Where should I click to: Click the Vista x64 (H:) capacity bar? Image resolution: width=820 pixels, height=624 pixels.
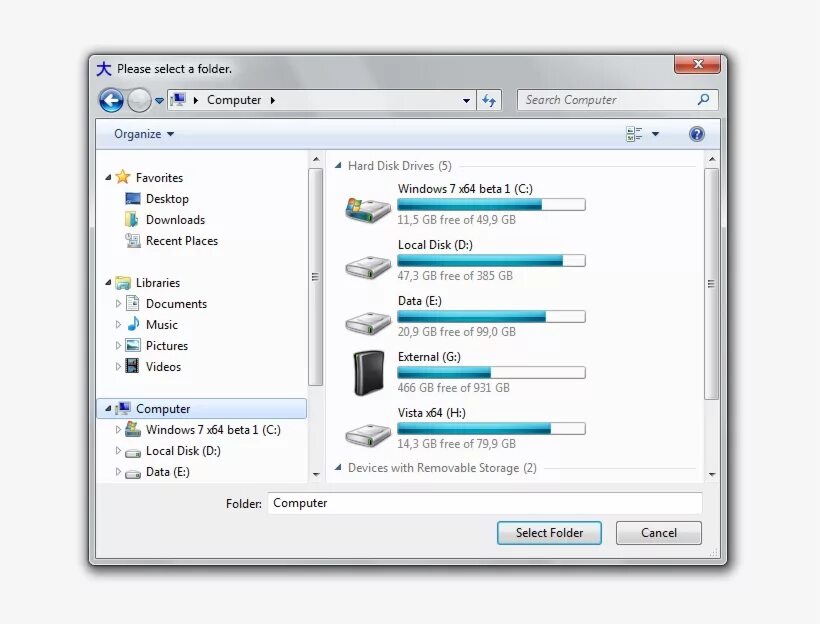click(491, 428)
